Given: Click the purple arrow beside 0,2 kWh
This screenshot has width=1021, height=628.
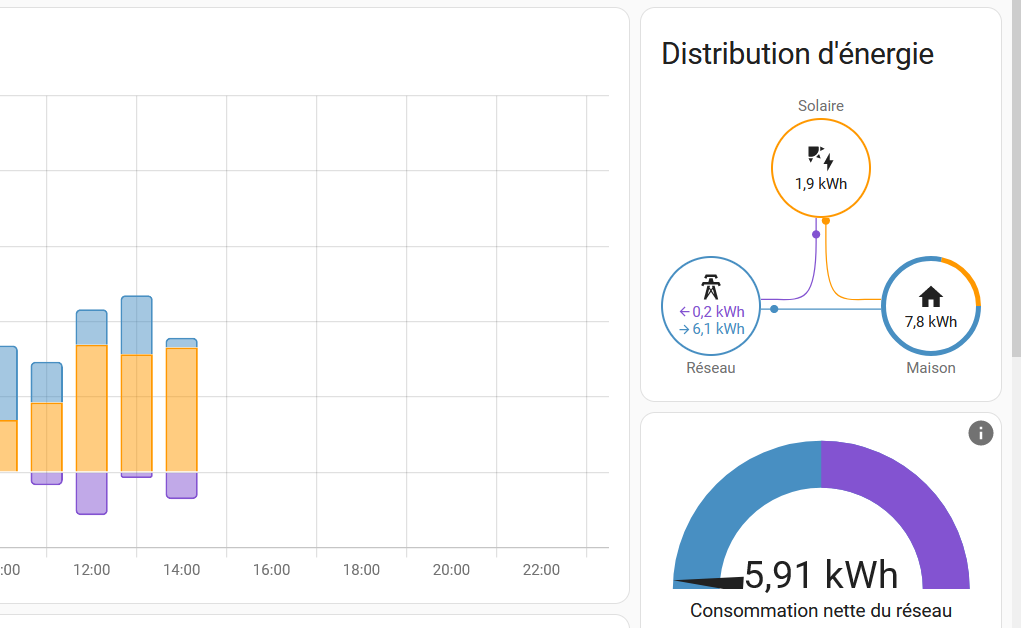Looking at the screenshot, I should (x=684, y=311).
